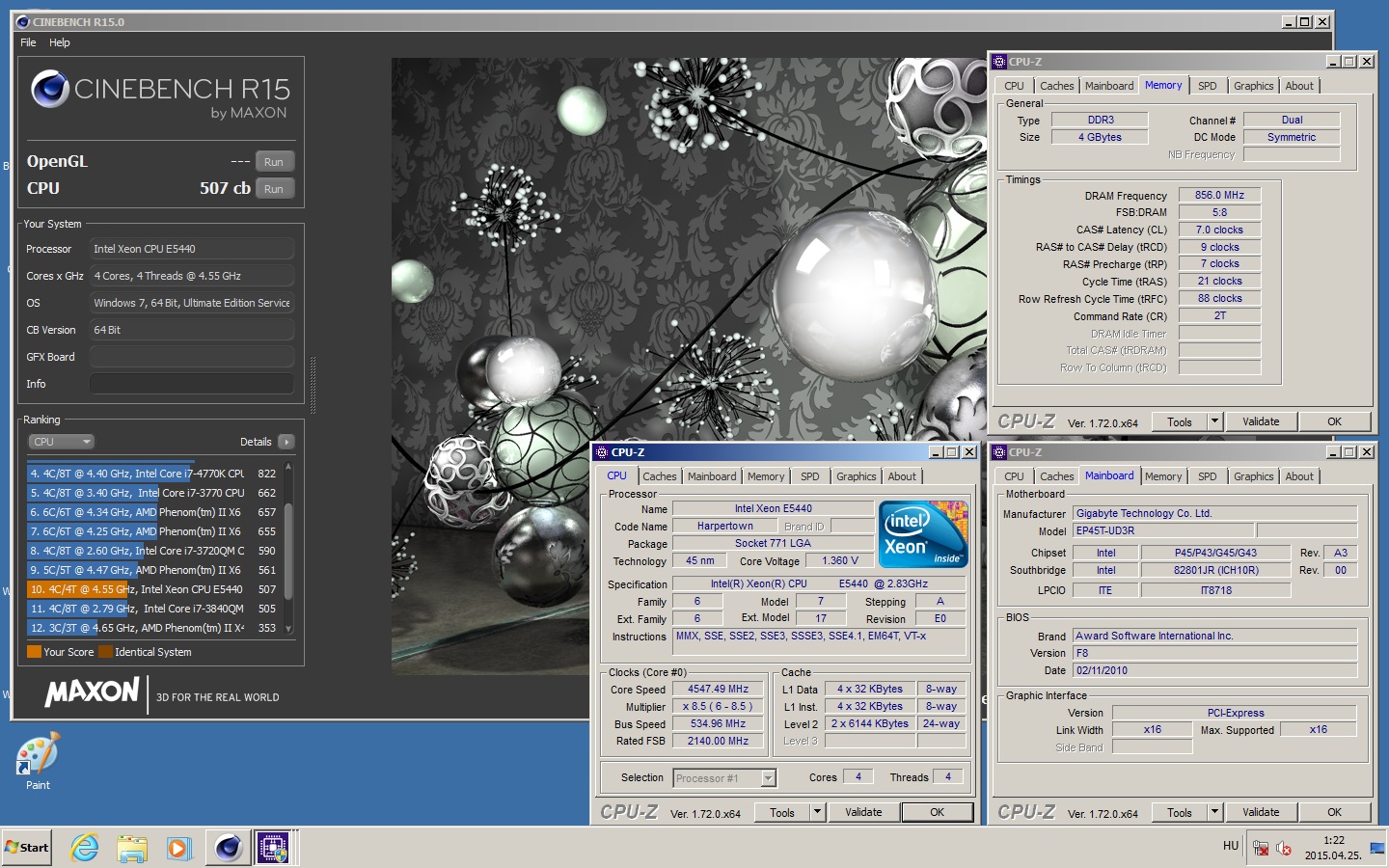Click Show Desktop icon beside the clock
This screenshot has width=1389, height=868.
pos(1376,849)
